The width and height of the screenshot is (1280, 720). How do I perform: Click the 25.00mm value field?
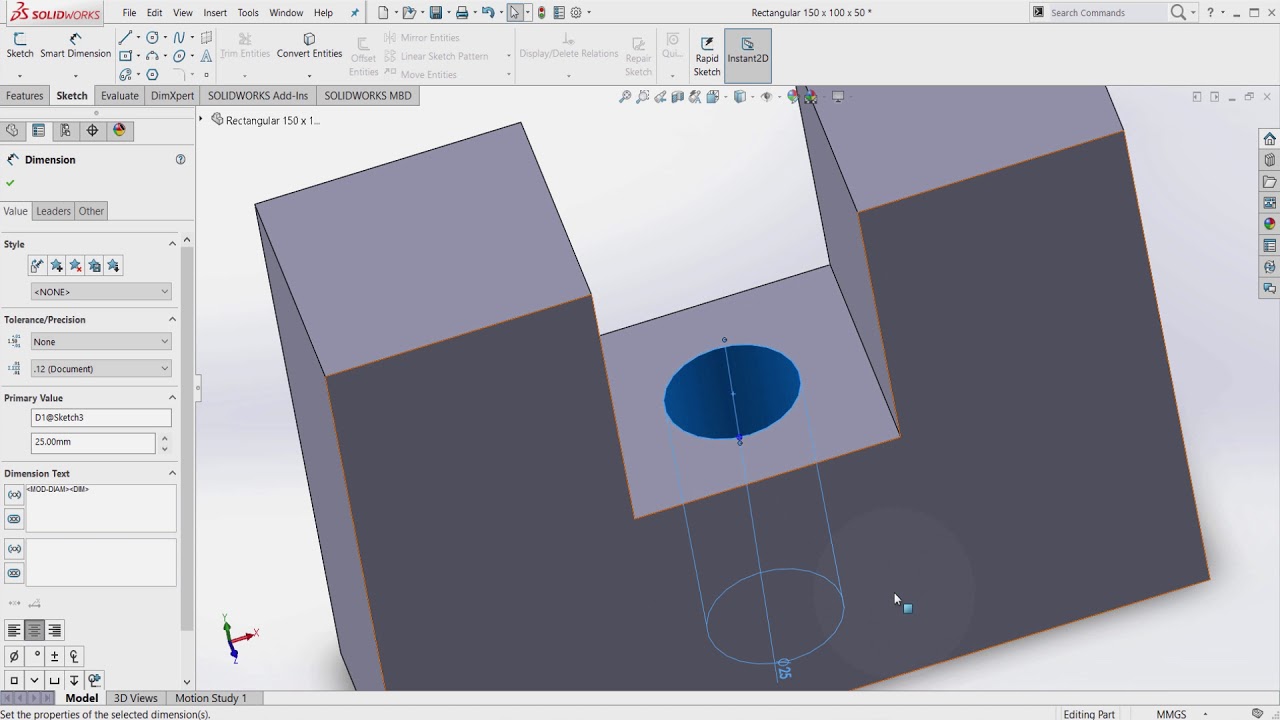click(93, 442)
